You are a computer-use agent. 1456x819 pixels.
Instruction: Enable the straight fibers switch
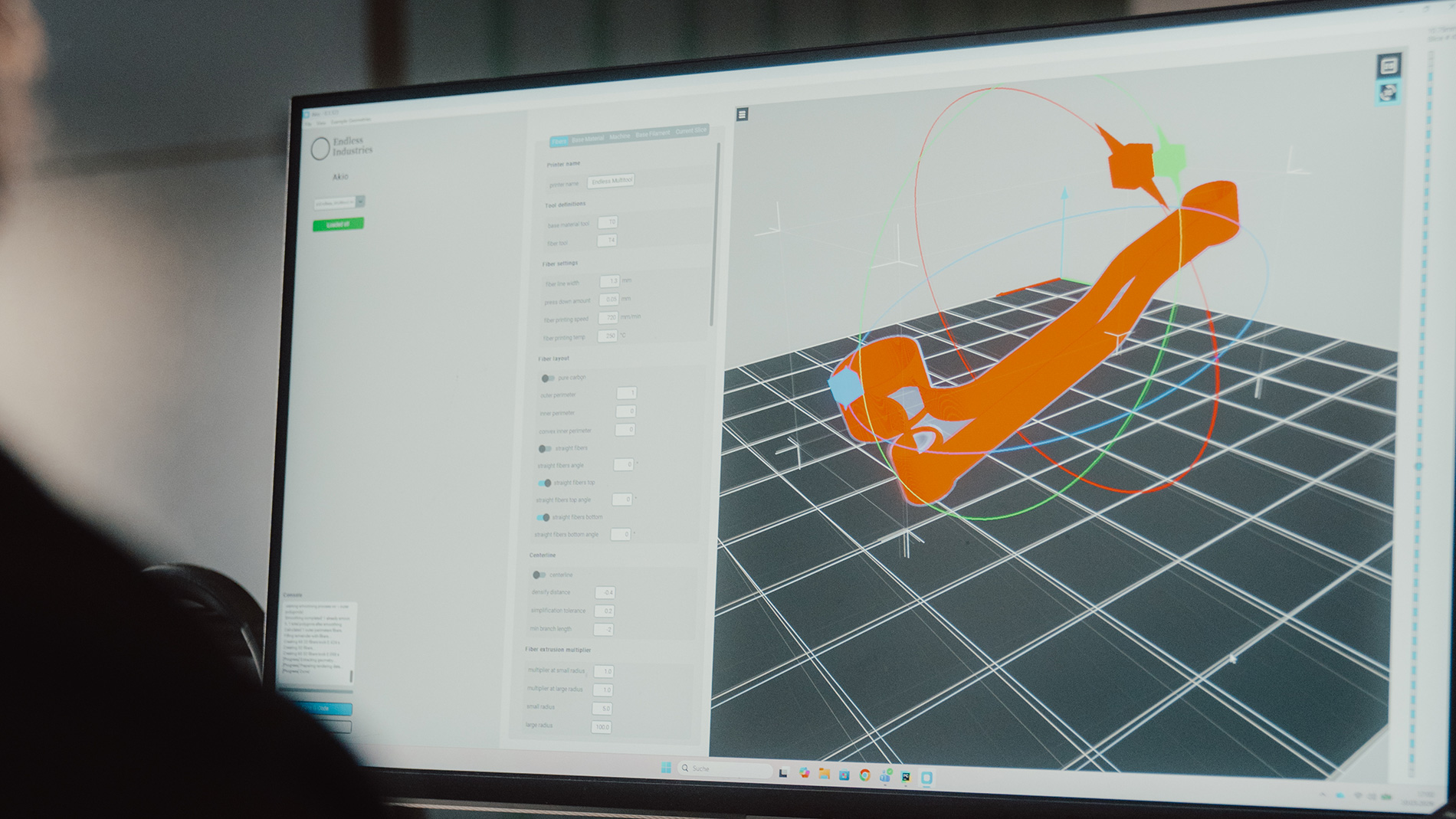(x=545, y=448)
